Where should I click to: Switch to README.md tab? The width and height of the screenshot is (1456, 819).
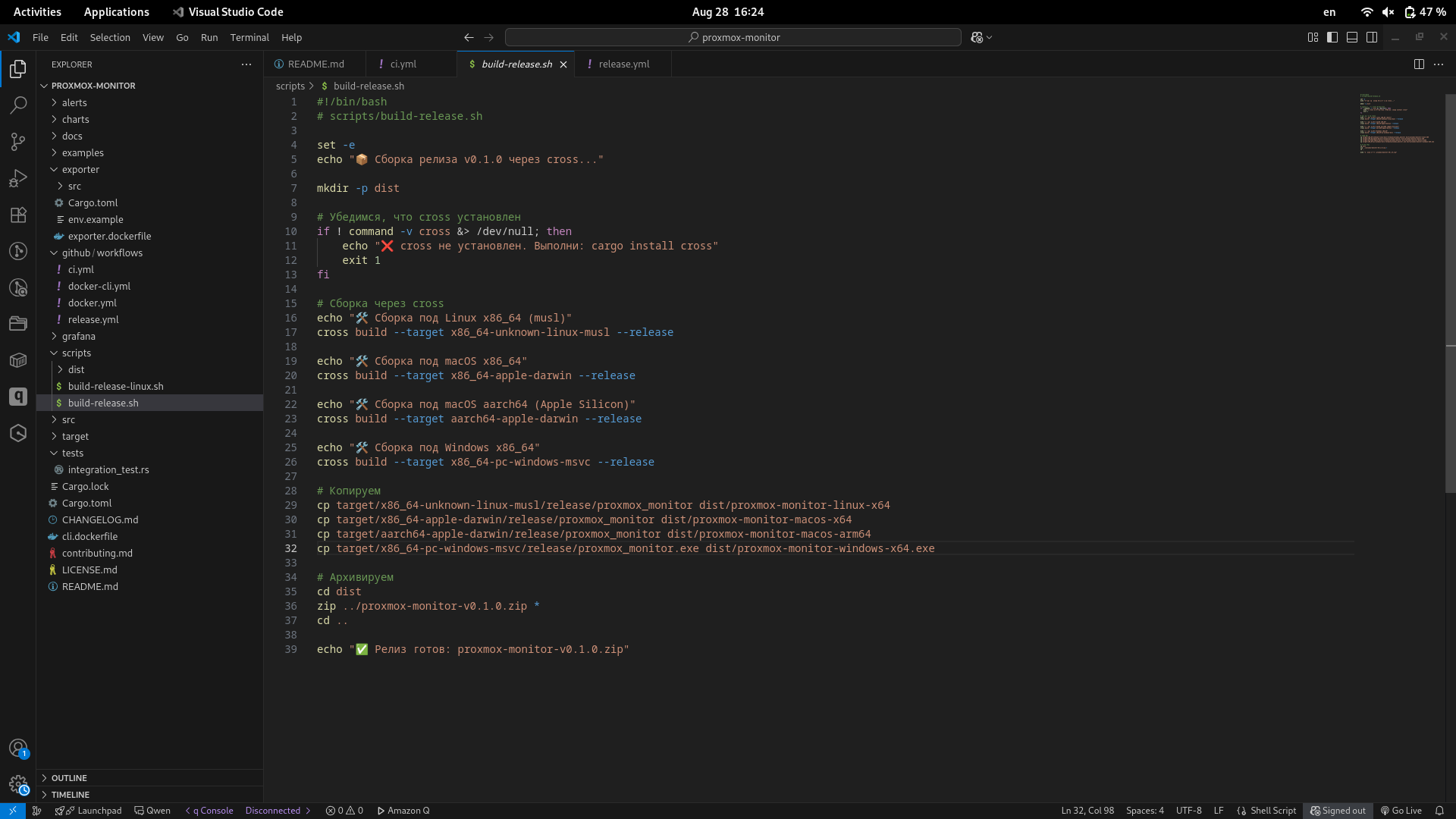315,64
